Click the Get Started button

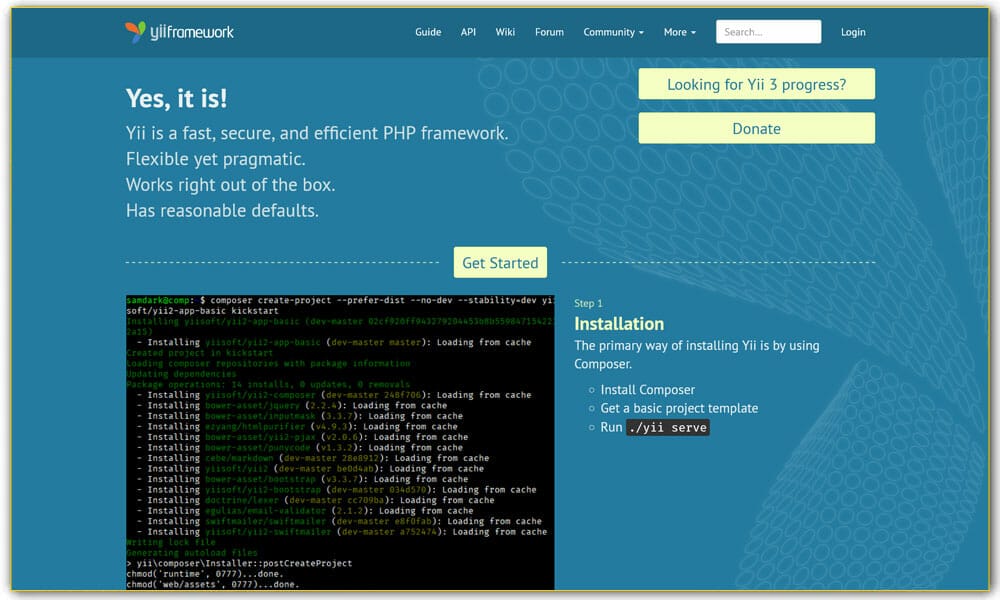(x=500, y=263)
